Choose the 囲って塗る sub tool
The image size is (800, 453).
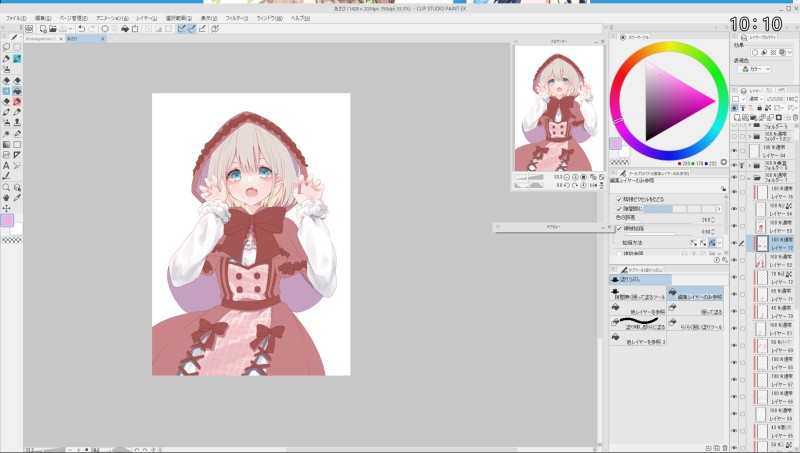[x=695, y=309]
